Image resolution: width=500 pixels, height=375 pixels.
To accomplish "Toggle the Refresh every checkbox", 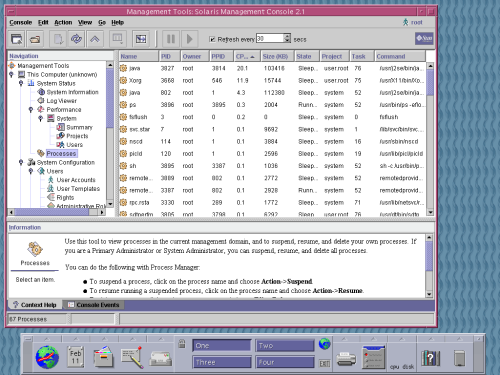I will click(212, 39).
